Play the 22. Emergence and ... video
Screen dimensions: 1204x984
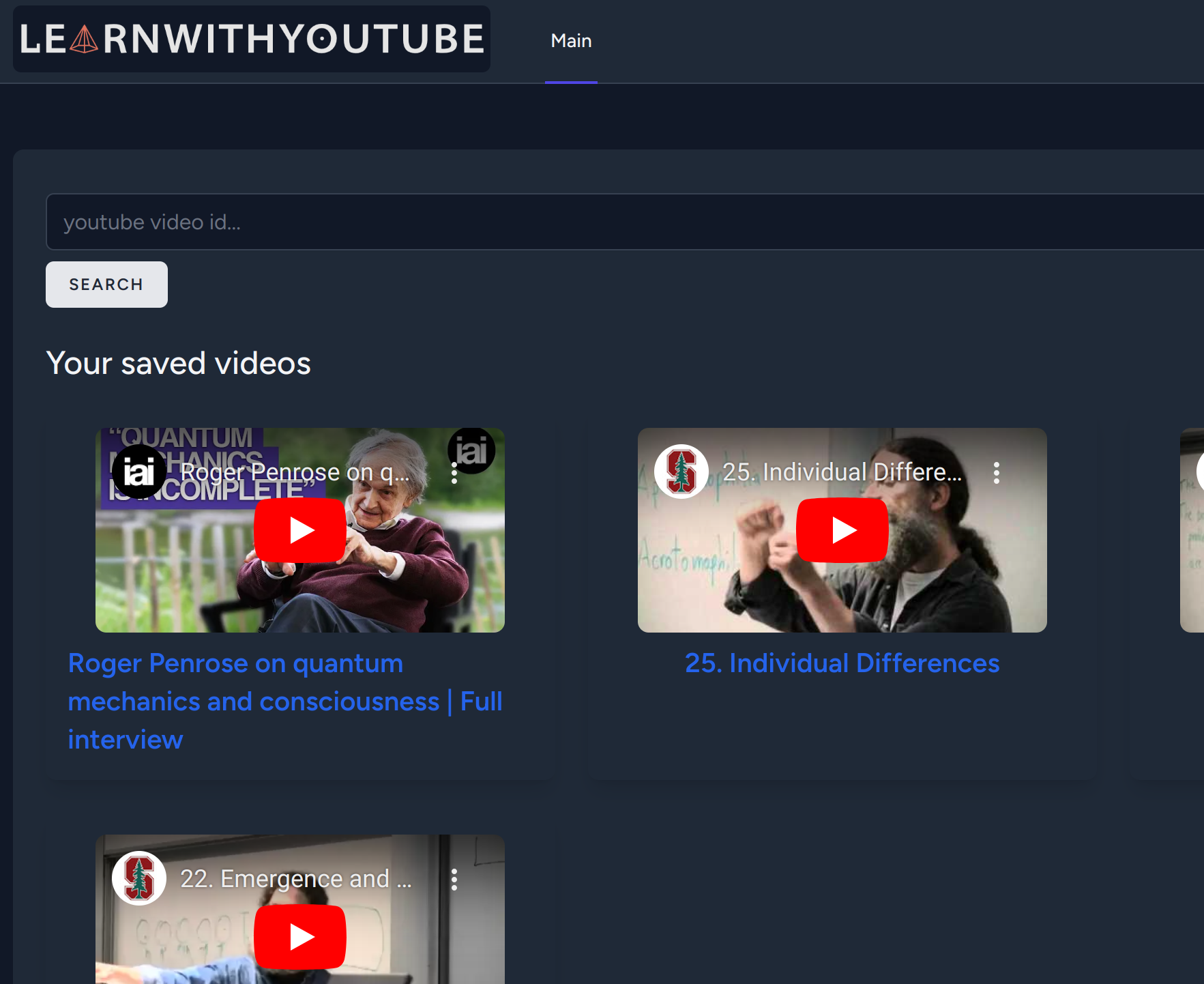pyautogui.click(x=300, y=937)
